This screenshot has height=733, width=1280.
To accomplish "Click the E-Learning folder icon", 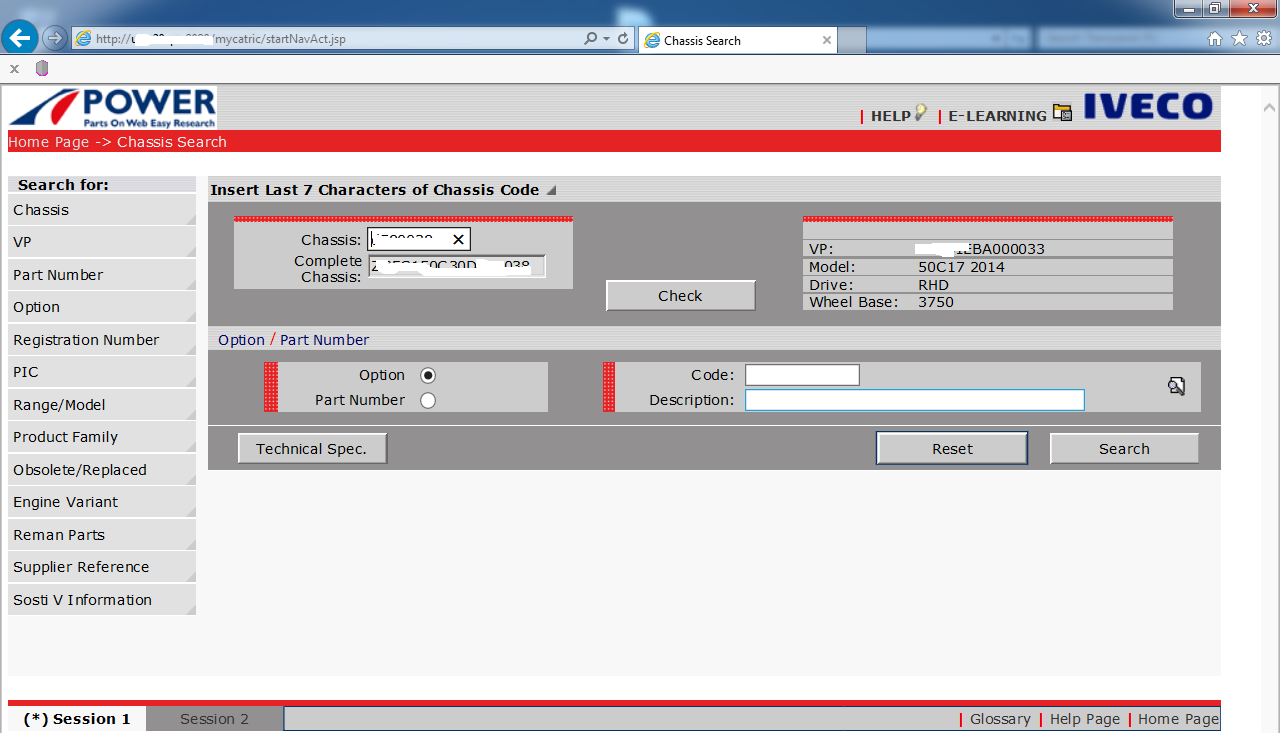I will [x=1061, y=113].
